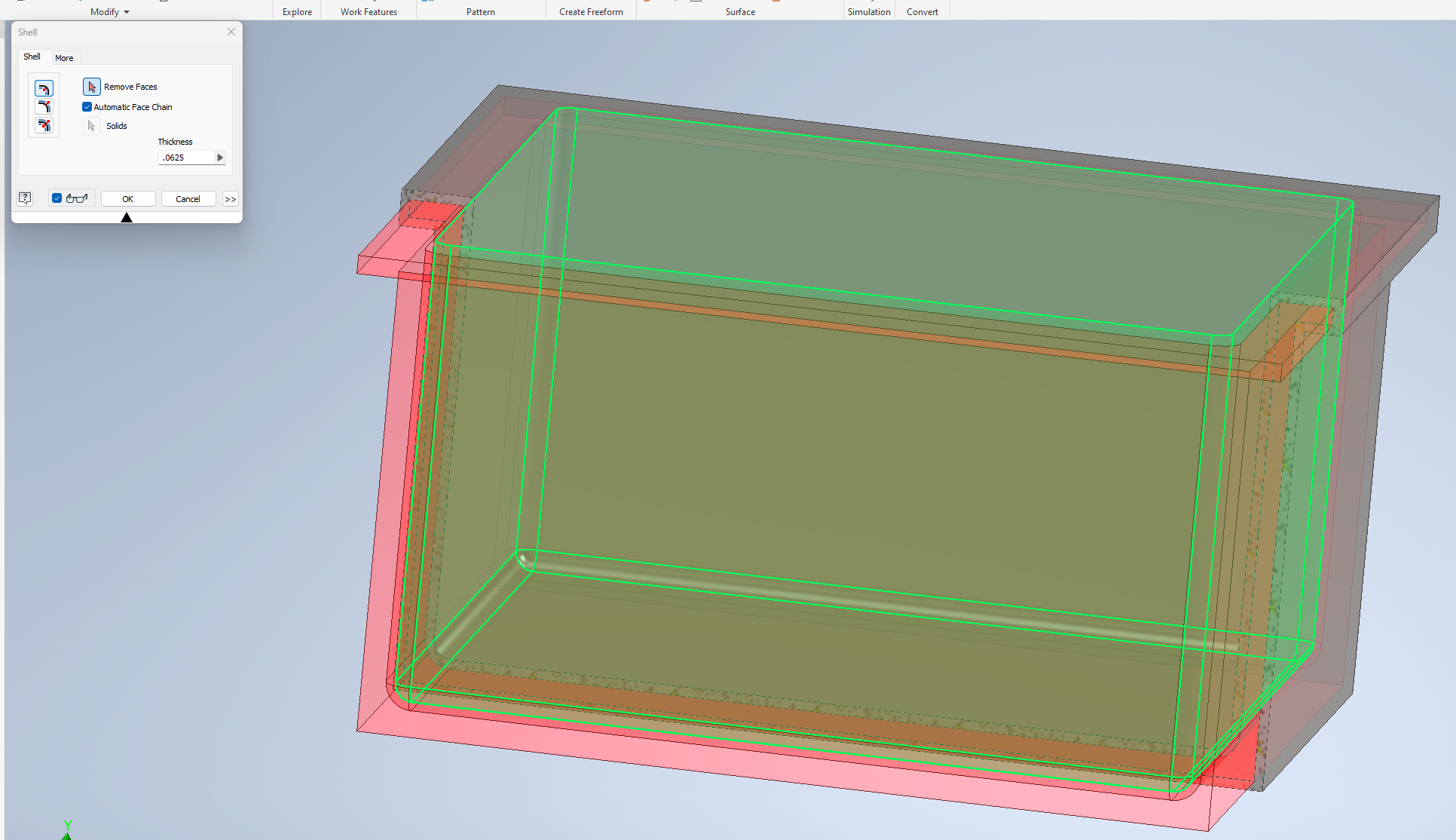The image size is (1456, 840).
Task: Disable Automatic Face Chain
Action: (87, 107)
